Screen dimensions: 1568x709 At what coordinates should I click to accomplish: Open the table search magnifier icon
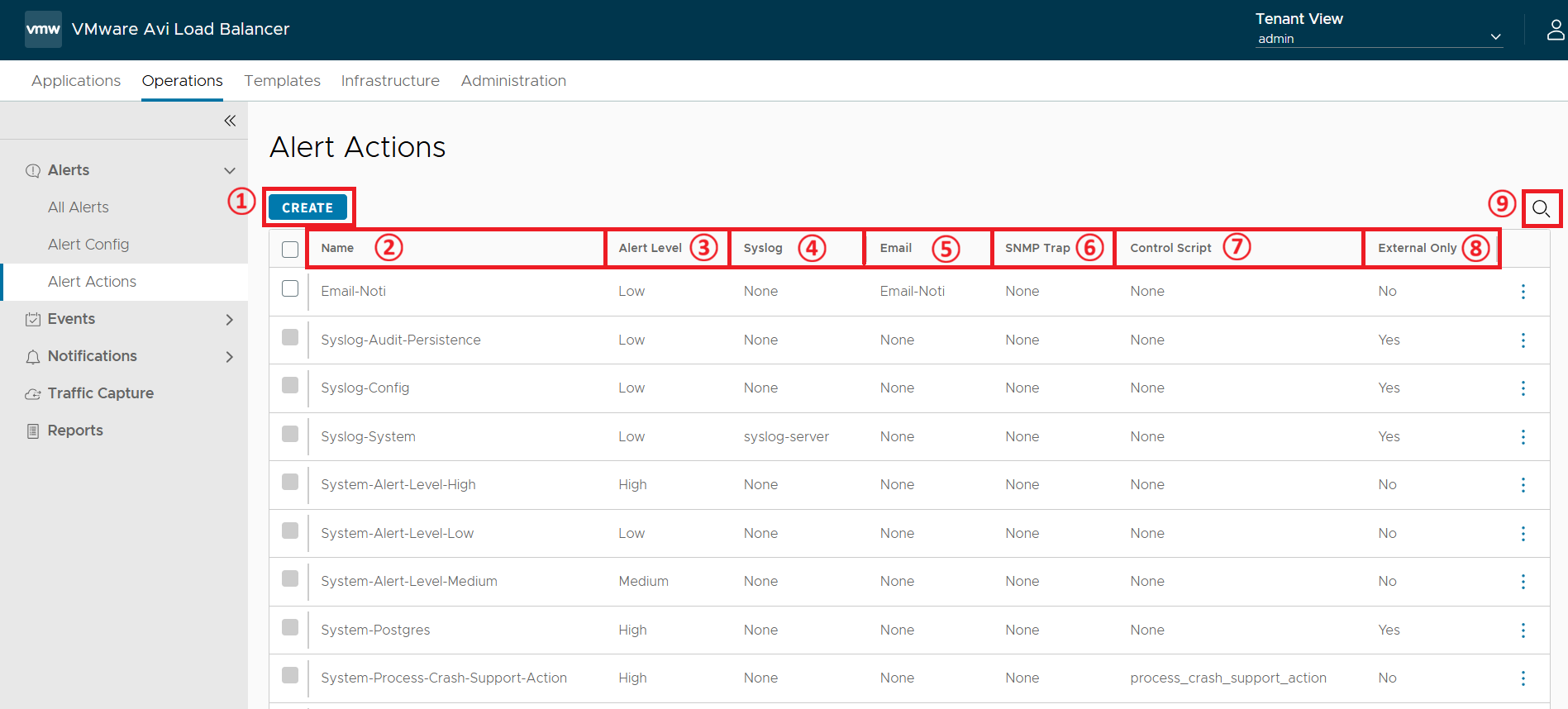(x=1541, y=208)
